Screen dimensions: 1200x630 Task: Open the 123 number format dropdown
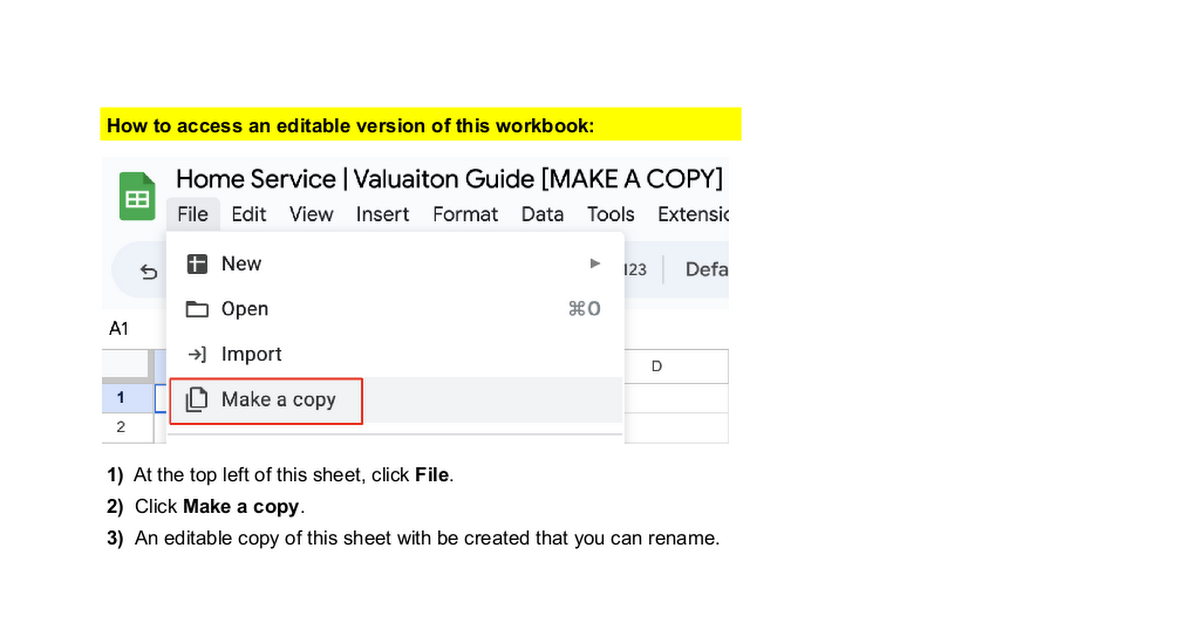(x=636, y=270)
